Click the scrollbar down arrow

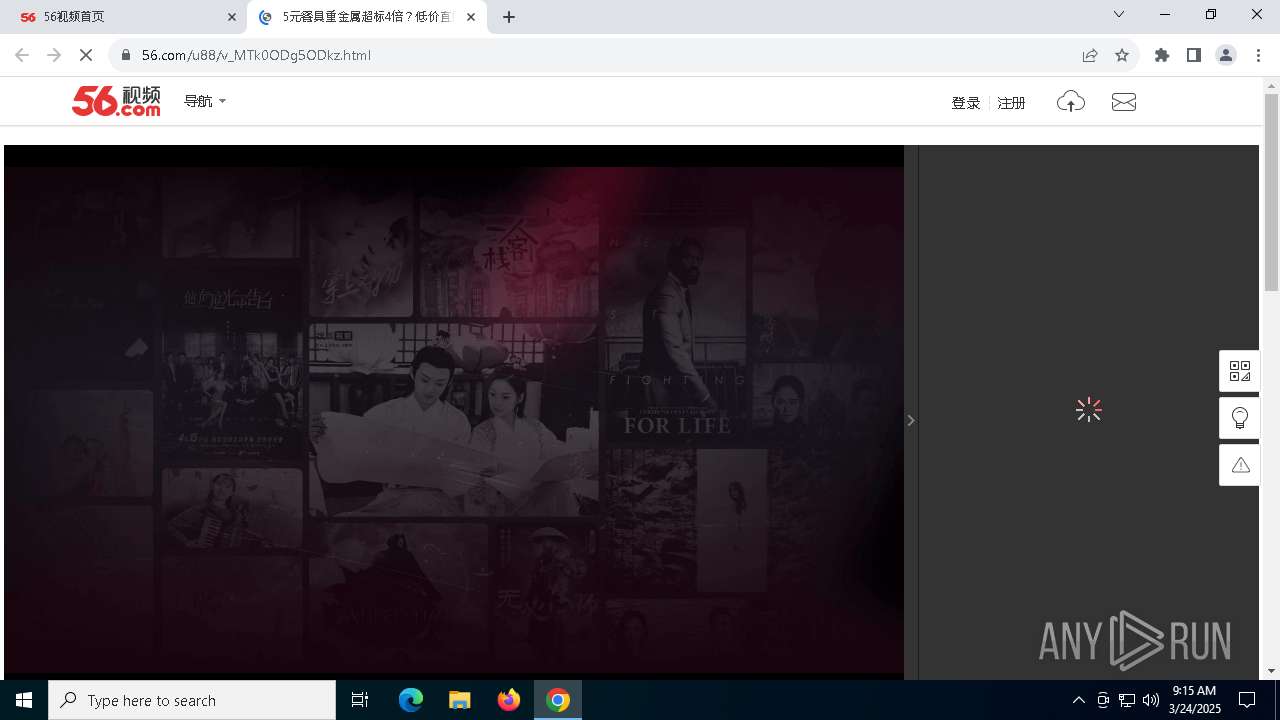1271,671
